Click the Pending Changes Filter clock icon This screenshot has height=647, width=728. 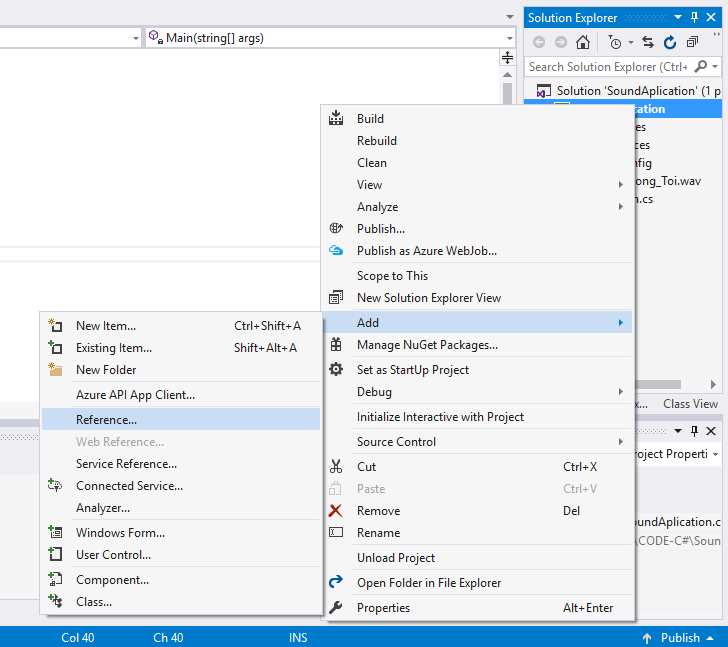click(613, 42)
